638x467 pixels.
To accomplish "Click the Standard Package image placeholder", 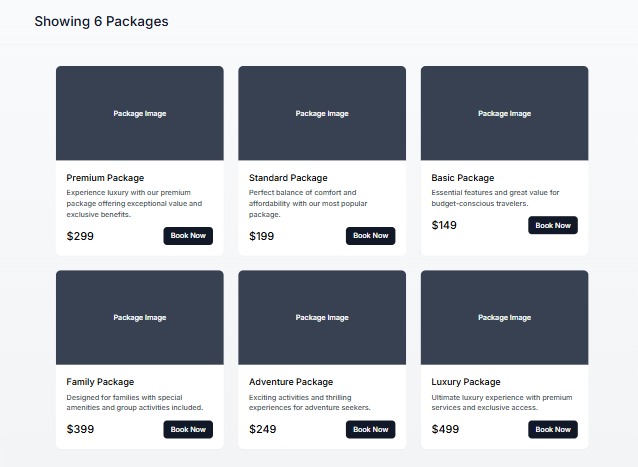I will coord(322,113).
